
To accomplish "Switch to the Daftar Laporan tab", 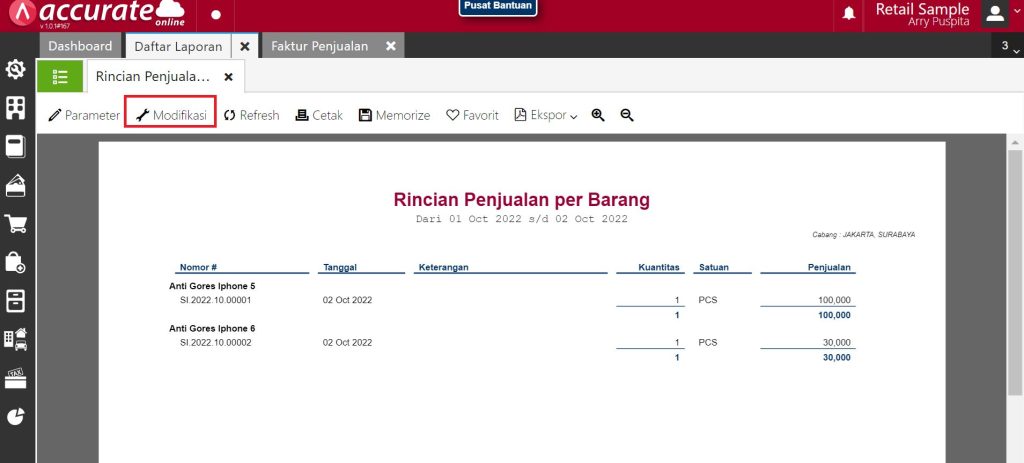I will pos(178,46).
